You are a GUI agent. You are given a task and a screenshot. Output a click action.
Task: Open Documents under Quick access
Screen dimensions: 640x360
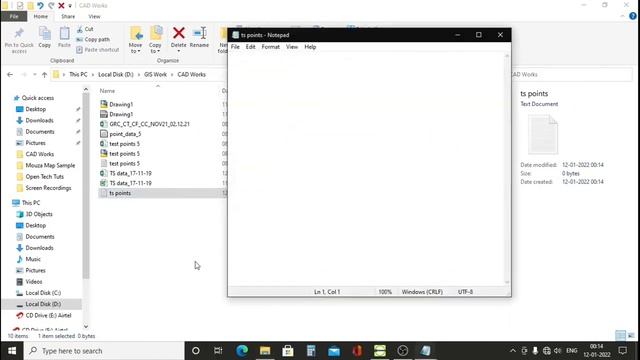click(40, 132)
